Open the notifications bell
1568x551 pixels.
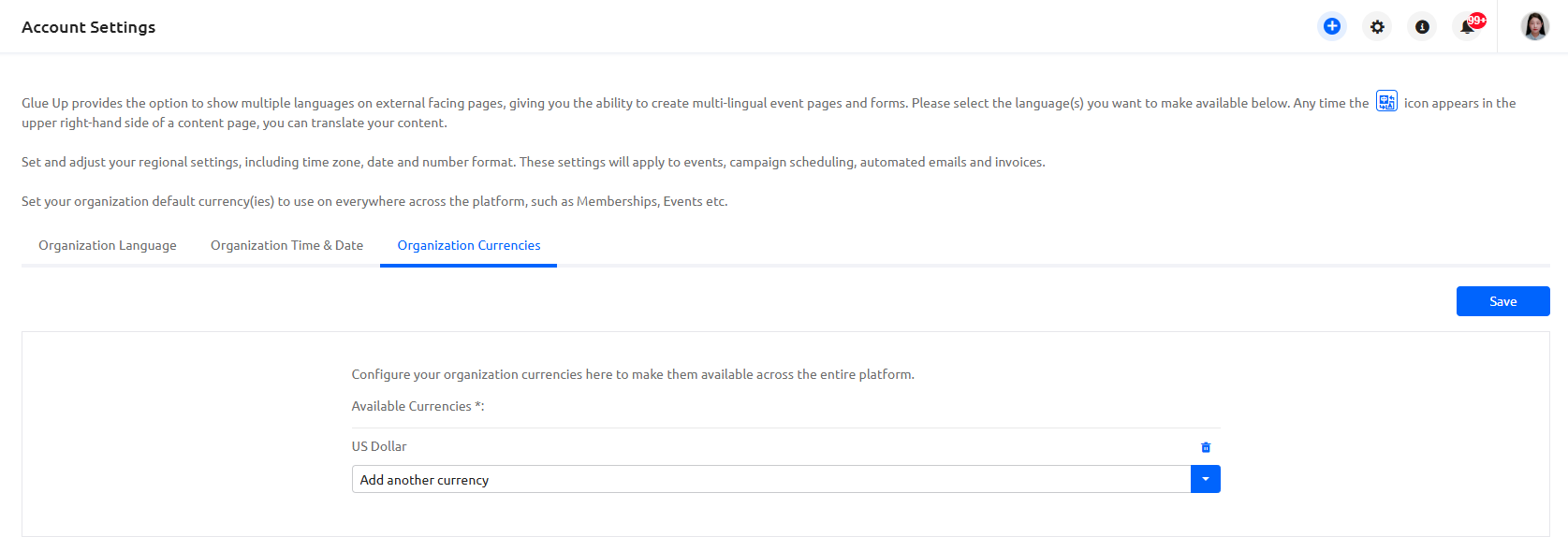pyautogui.click(x=1465, y=28)
